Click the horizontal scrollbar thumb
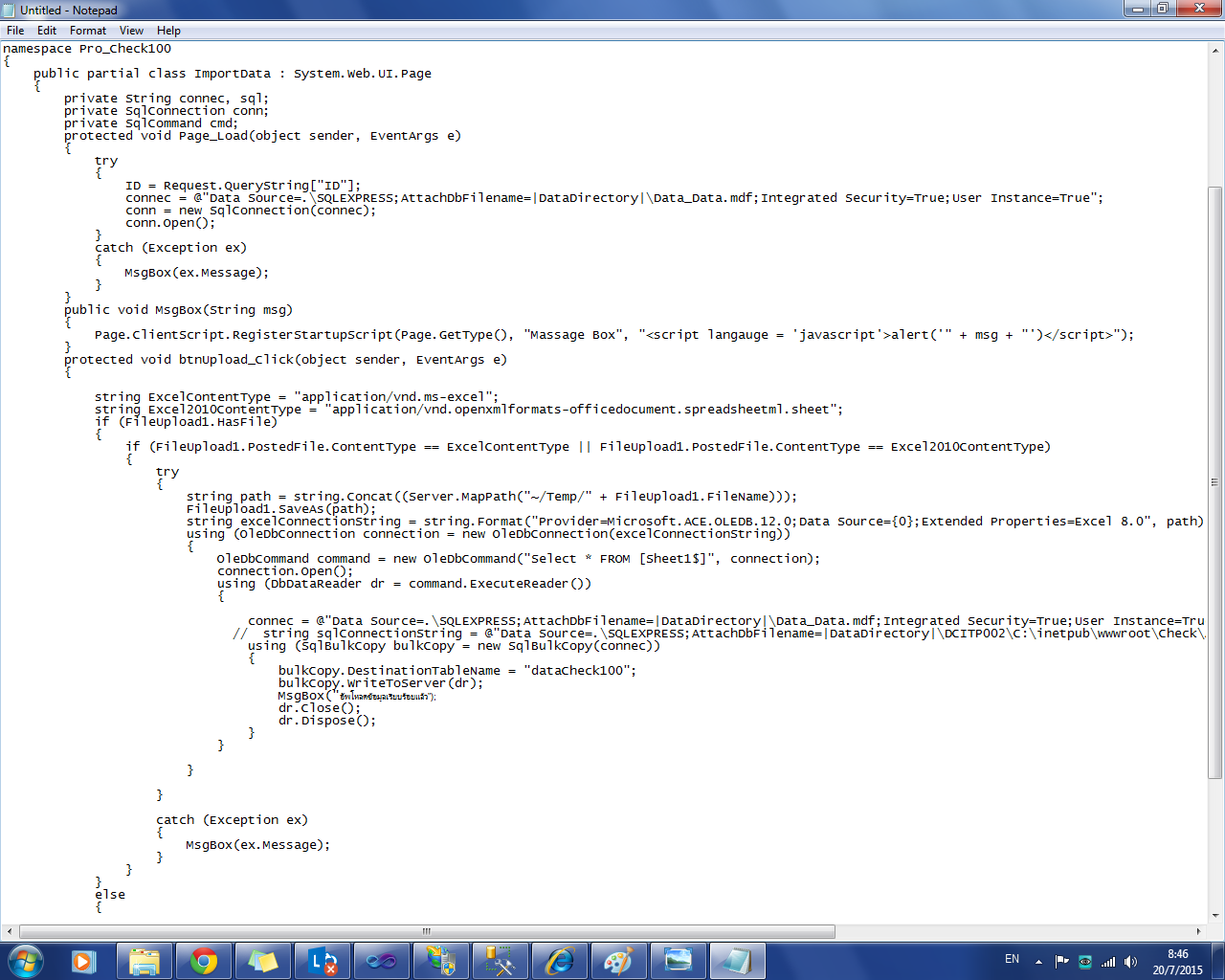 pyautogui.click(x=427, y=931)
